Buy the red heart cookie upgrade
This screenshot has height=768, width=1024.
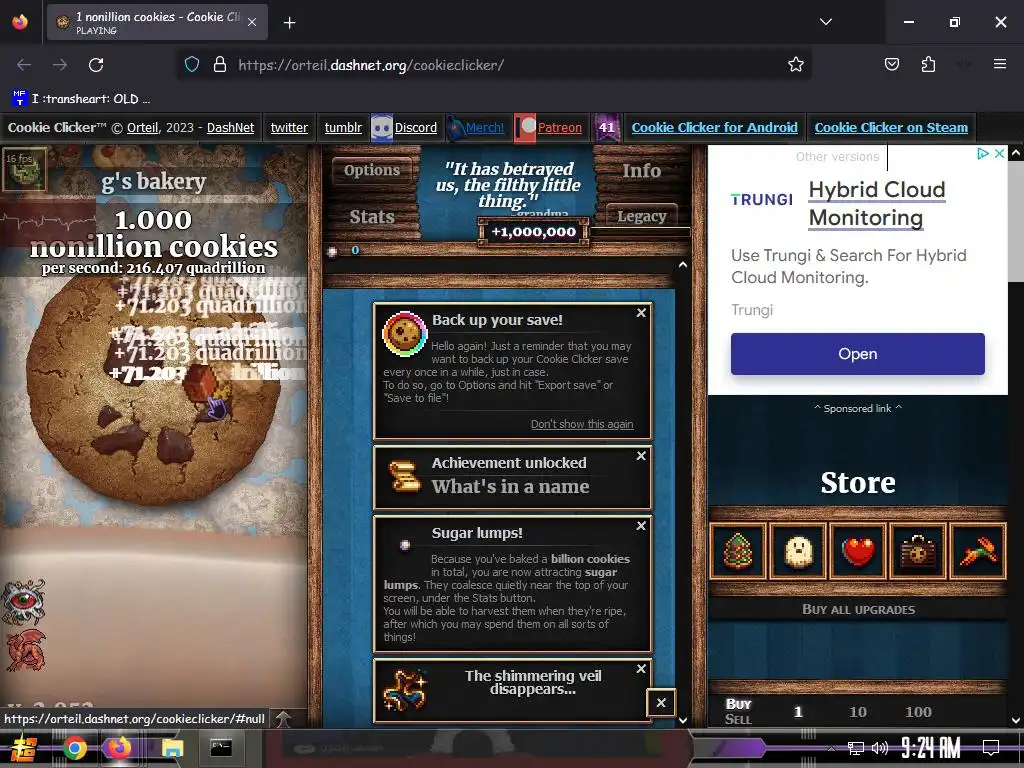click(x=858, y=551)
